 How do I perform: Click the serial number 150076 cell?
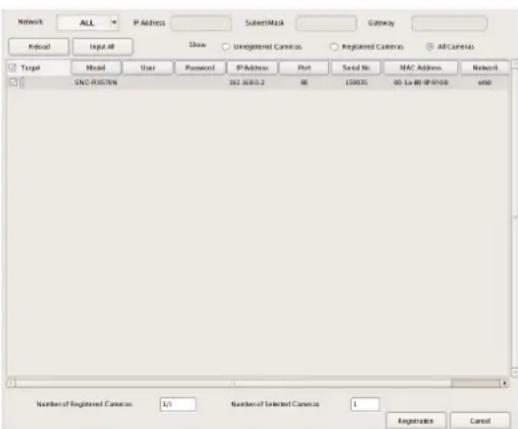point(356,82)
